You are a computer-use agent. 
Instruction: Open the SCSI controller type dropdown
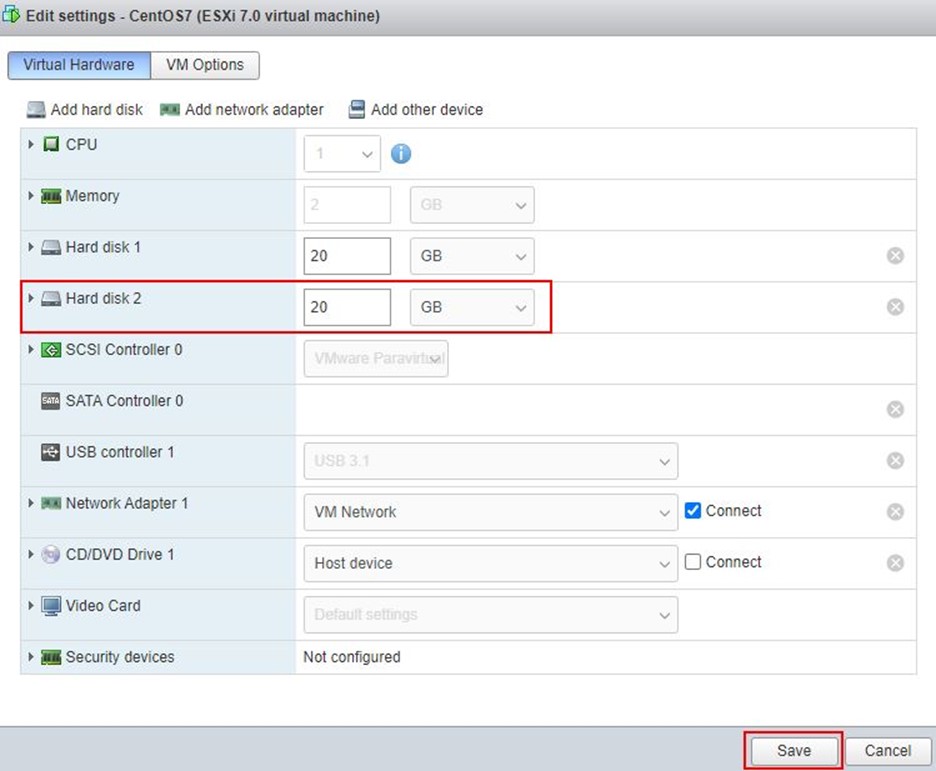coord(376,359)
